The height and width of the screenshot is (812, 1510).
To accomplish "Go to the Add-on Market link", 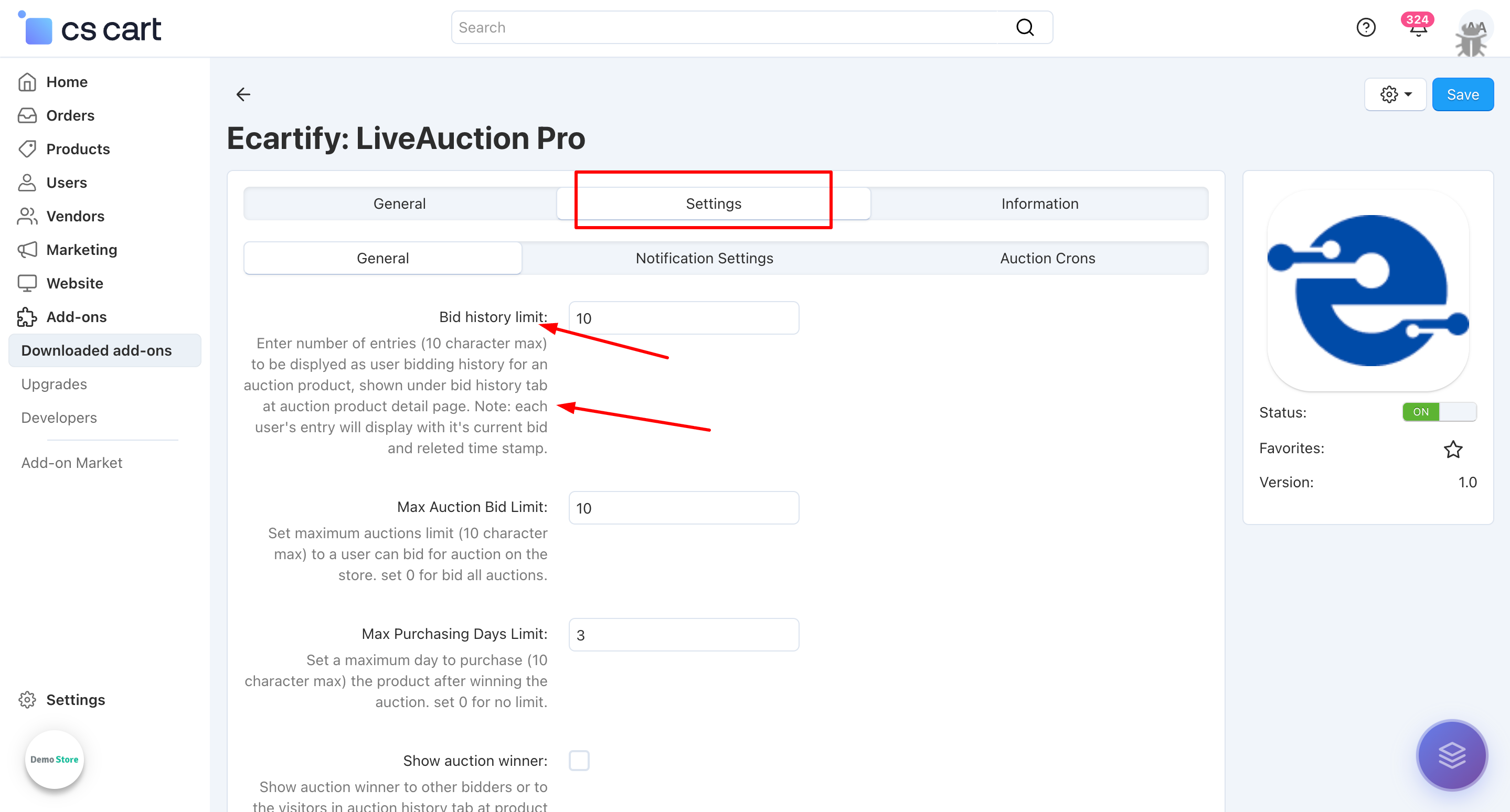I will click(71, 463).
